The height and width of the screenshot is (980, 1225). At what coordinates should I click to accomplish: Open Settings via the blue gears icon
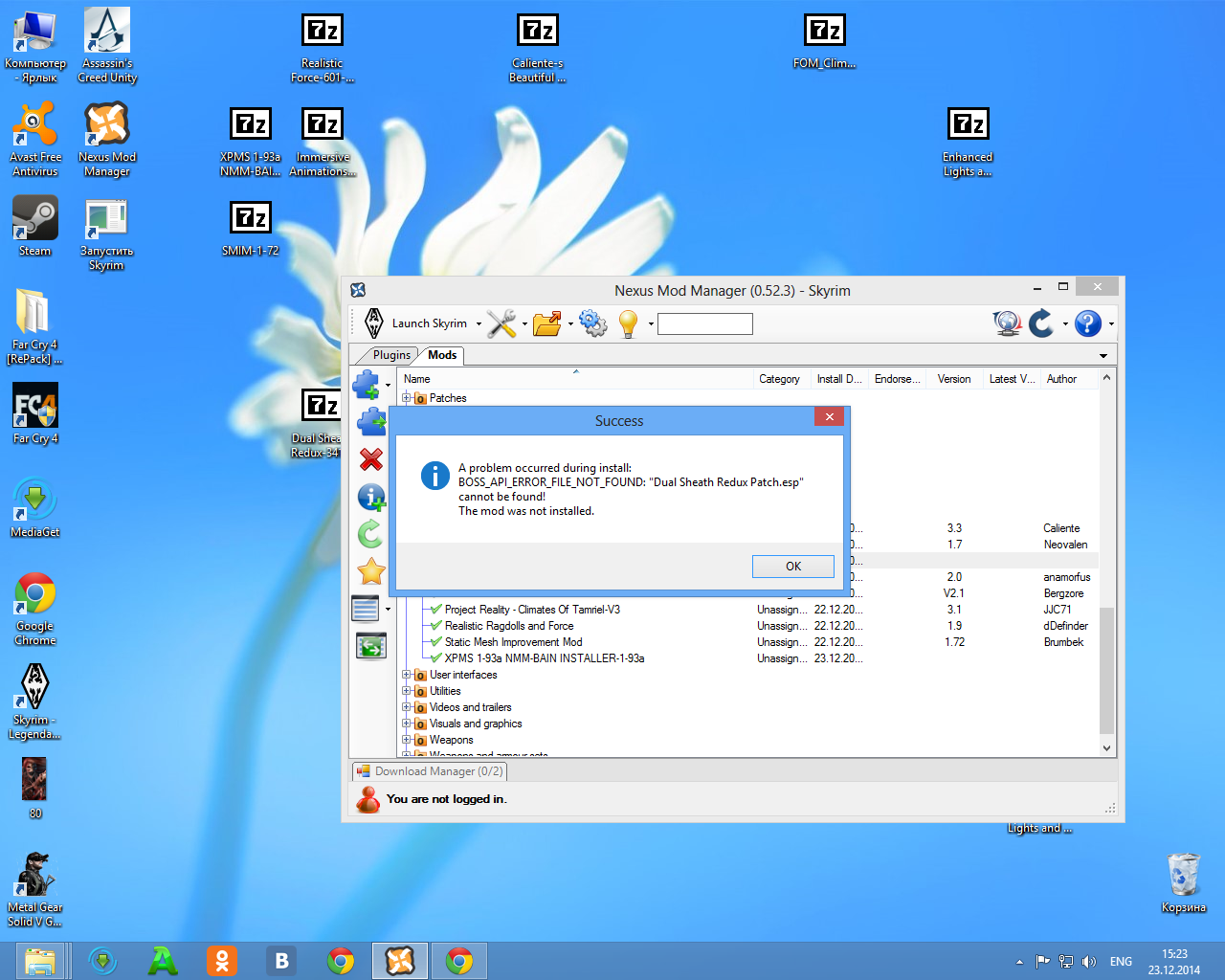(x=593, y=323)
